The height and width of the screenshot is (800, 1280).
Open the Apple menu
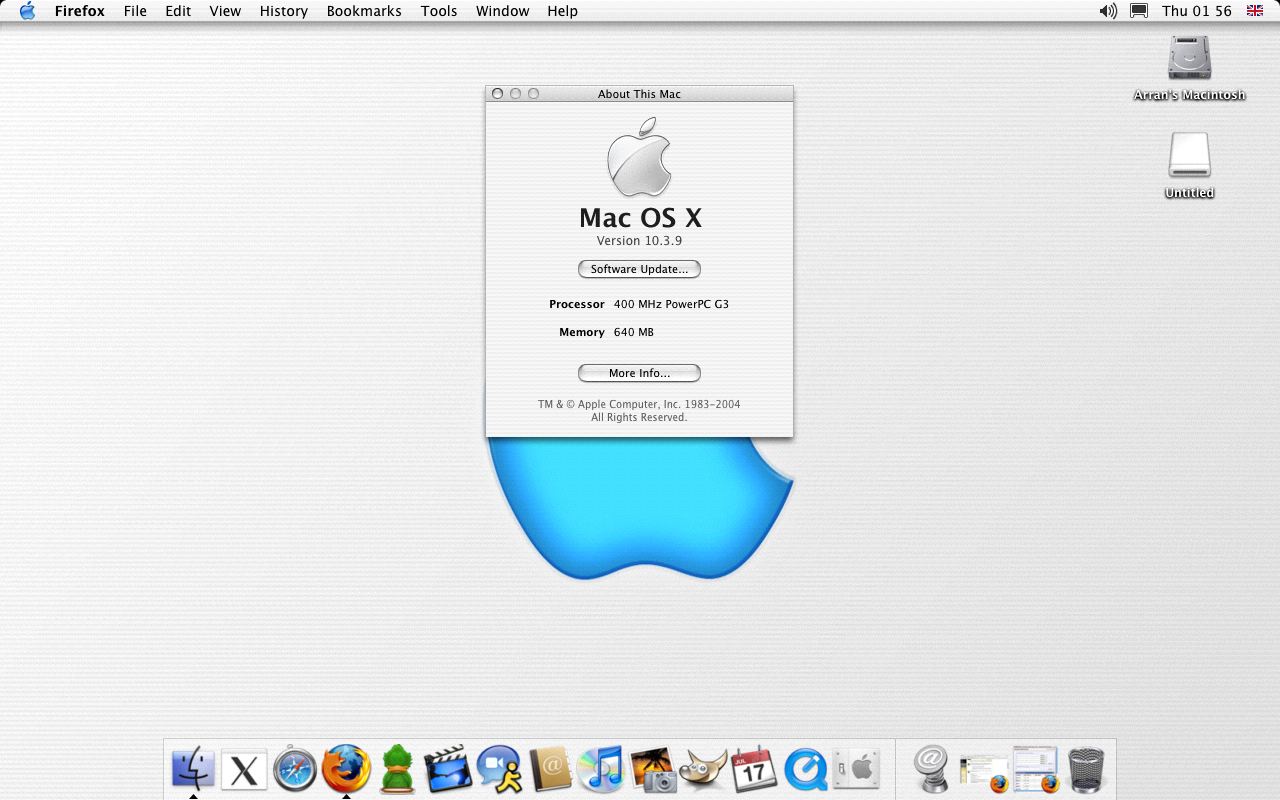click(x=27, y=11)
